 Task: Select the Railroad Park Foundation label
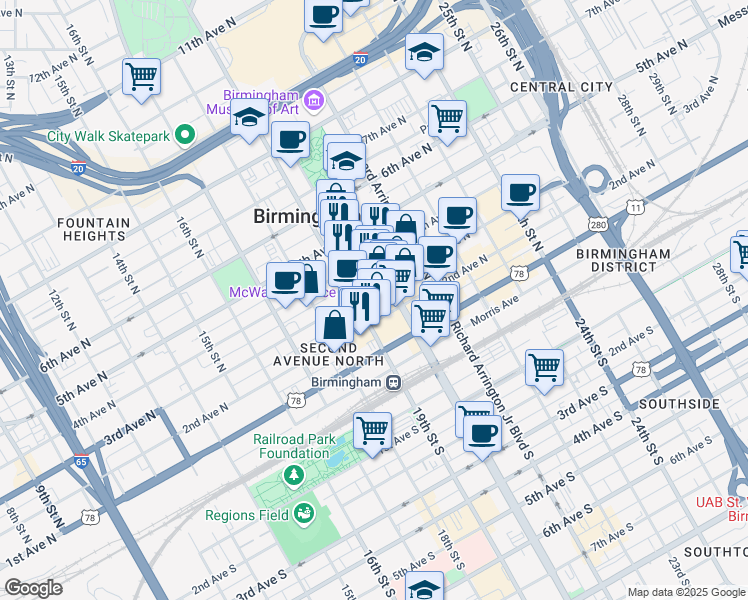(294, 446)
